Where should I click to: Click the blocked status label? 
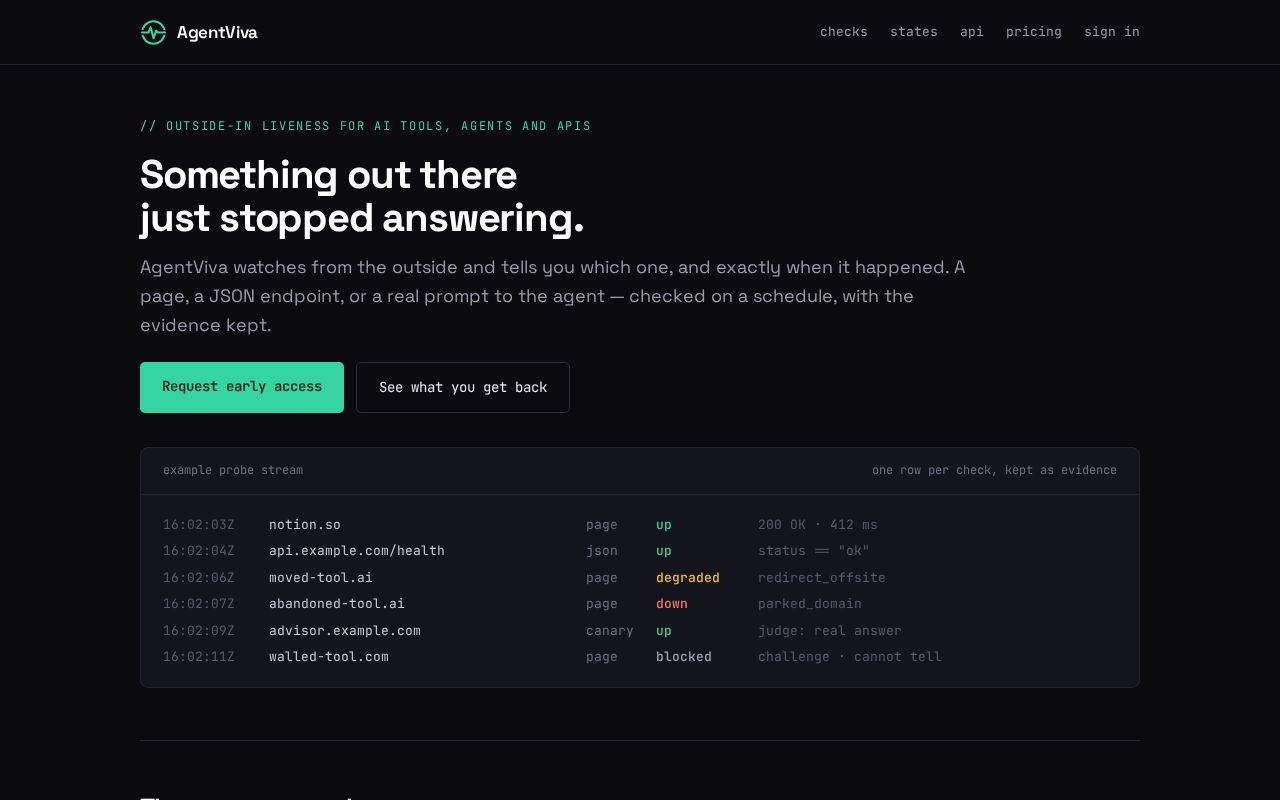[684, 657]
